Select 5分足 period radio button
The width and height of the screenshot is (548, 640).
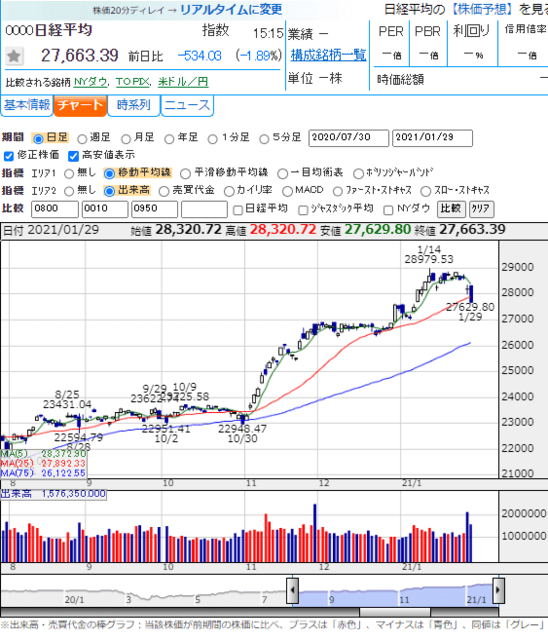pyautogui.click(x=264, y=139)
